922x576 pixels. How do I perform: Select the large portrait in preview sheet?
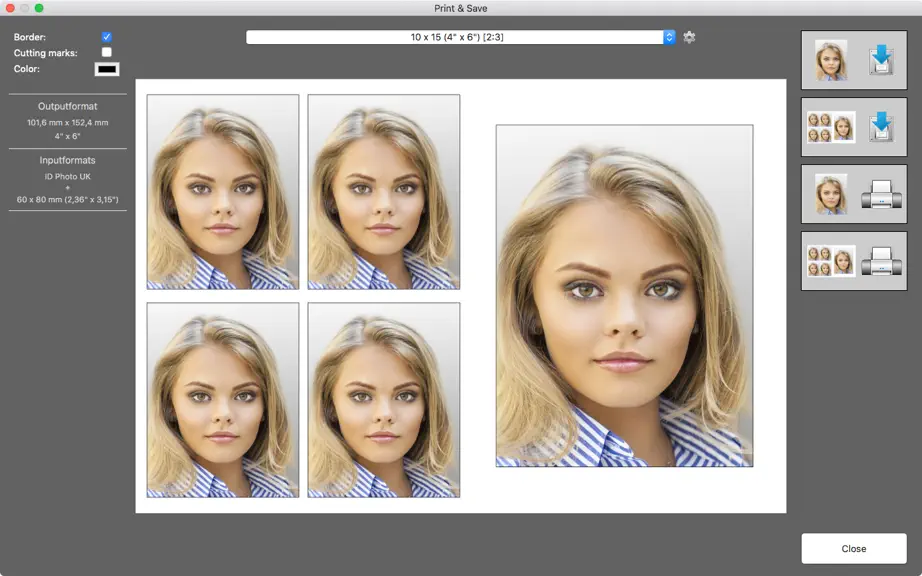pos(624,296)
